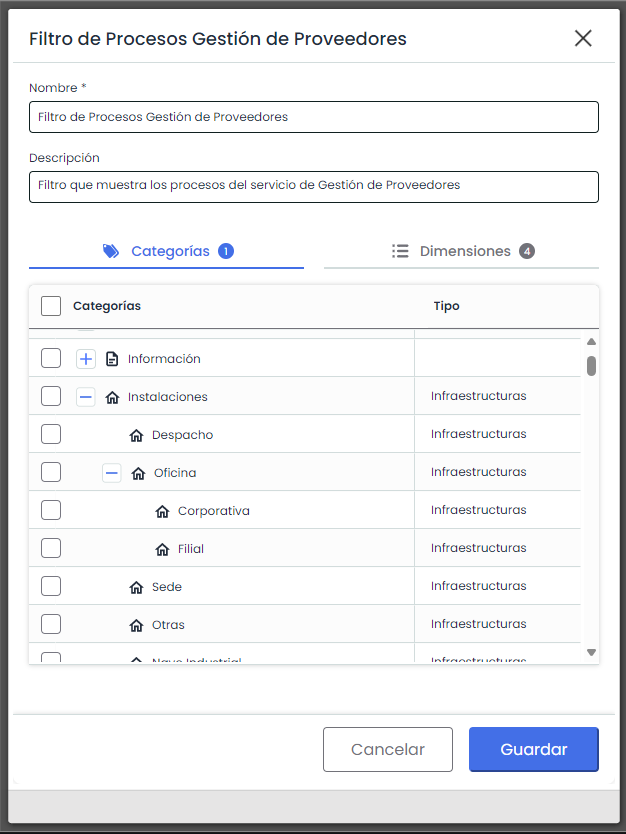
Task: Select the Categorías tab
Action: point(167,252)
